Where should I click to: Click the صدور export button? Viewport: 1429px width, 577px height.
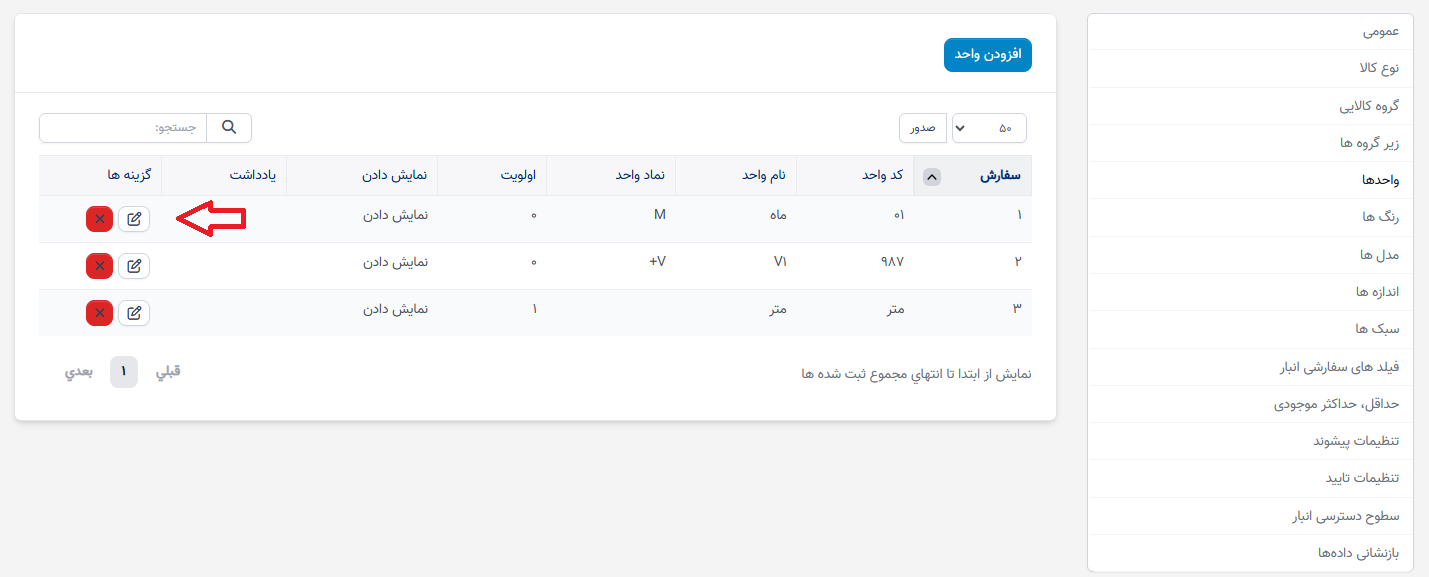click(922, 128)
